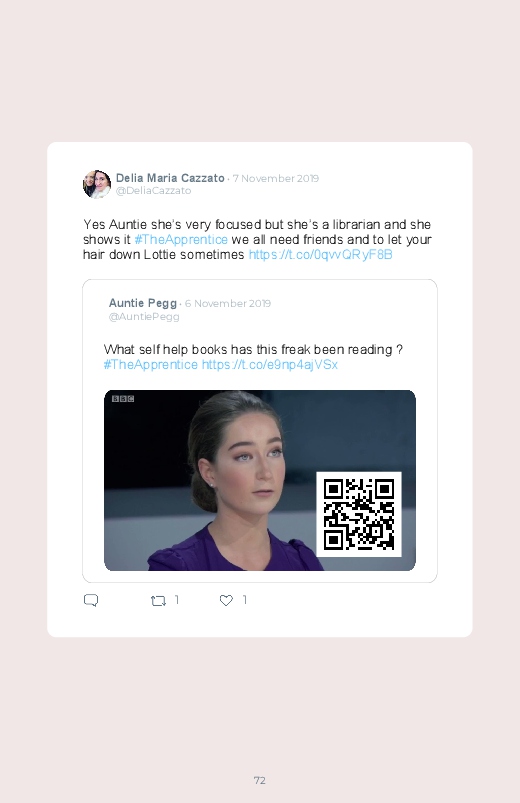520x803 pixels.
Task: Click the Delia Maria Cazzato display name
Action: click(170, 178)
